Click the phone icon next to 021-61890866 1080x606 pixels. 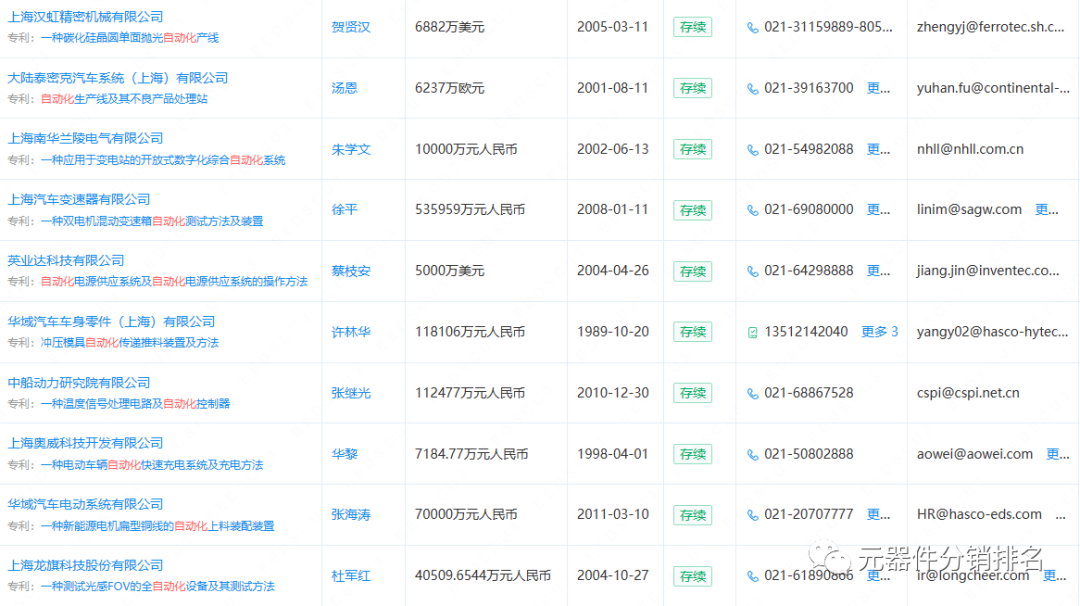[753, 576]
